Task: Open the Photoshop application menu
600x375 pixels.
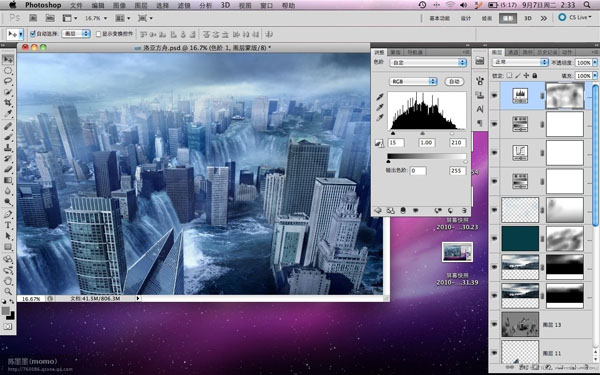Action: pos(43,5)
